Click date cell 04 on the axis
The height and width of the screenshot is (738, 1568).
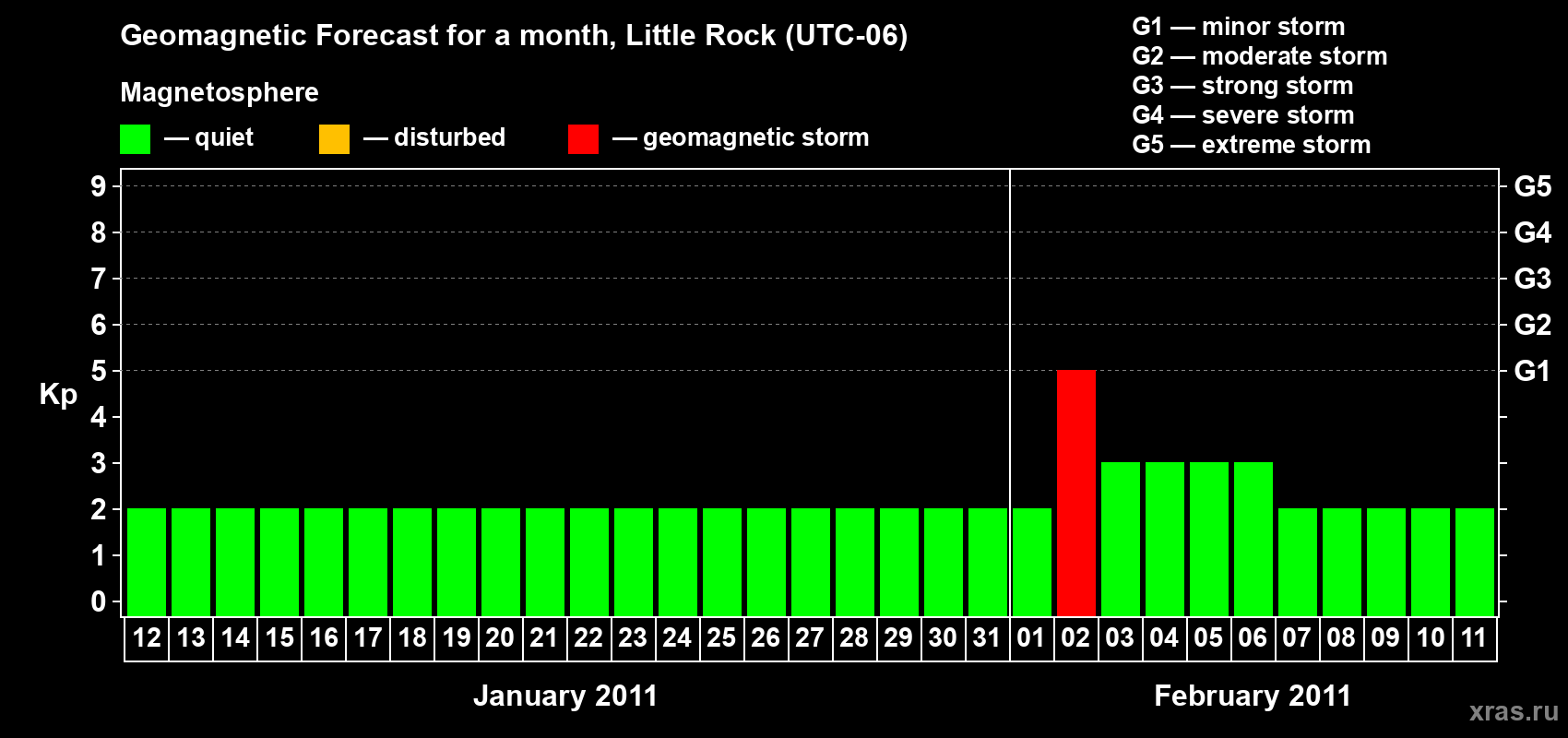pos(1165,638)
